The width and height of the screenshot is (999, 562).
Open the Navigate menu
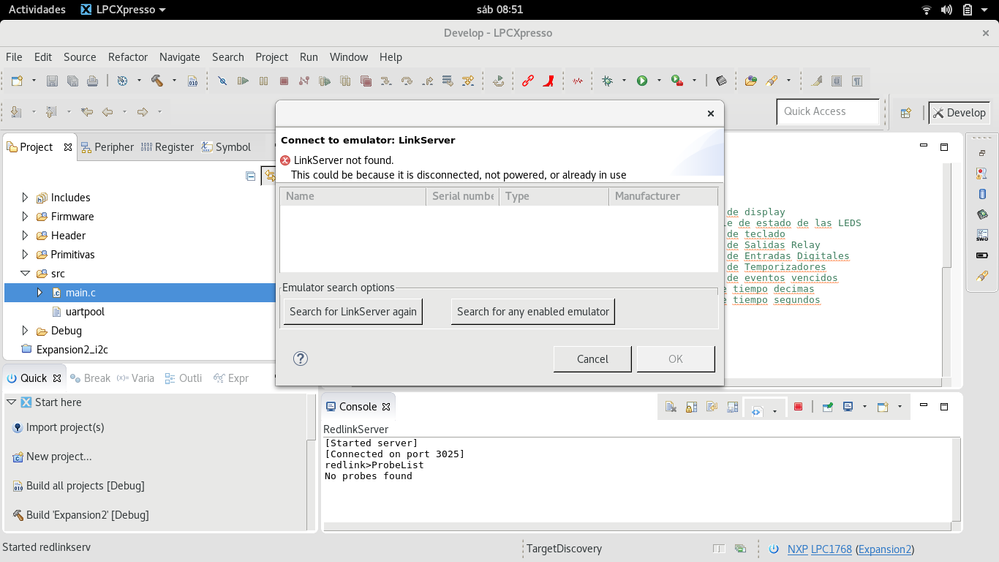[180, 57]
